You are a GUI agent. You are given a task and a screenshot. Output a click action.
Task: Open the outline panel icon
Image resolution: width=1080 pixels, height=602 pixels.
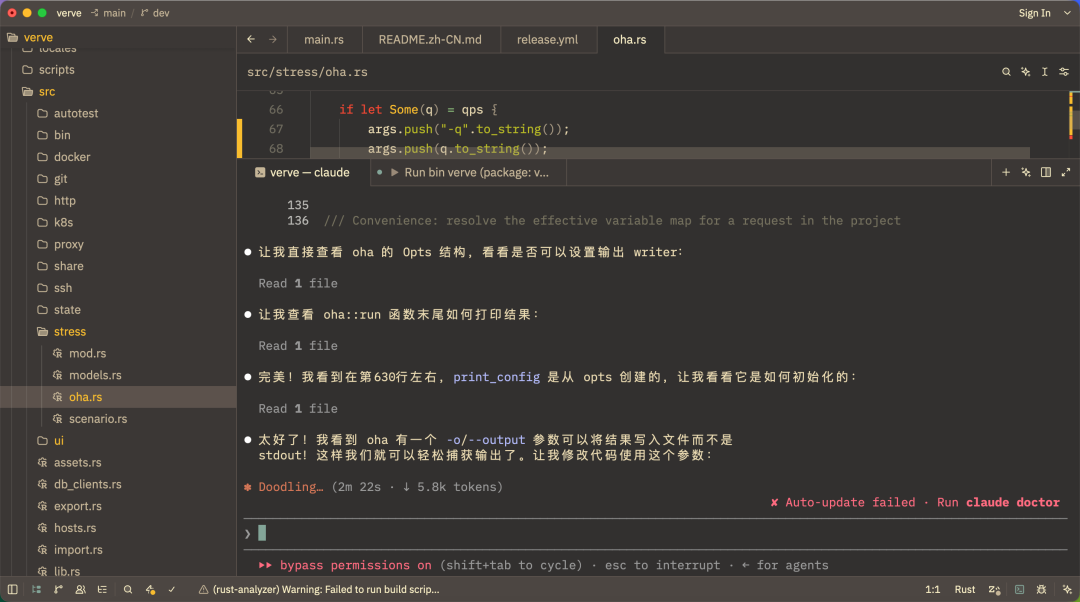pos(103,590)
